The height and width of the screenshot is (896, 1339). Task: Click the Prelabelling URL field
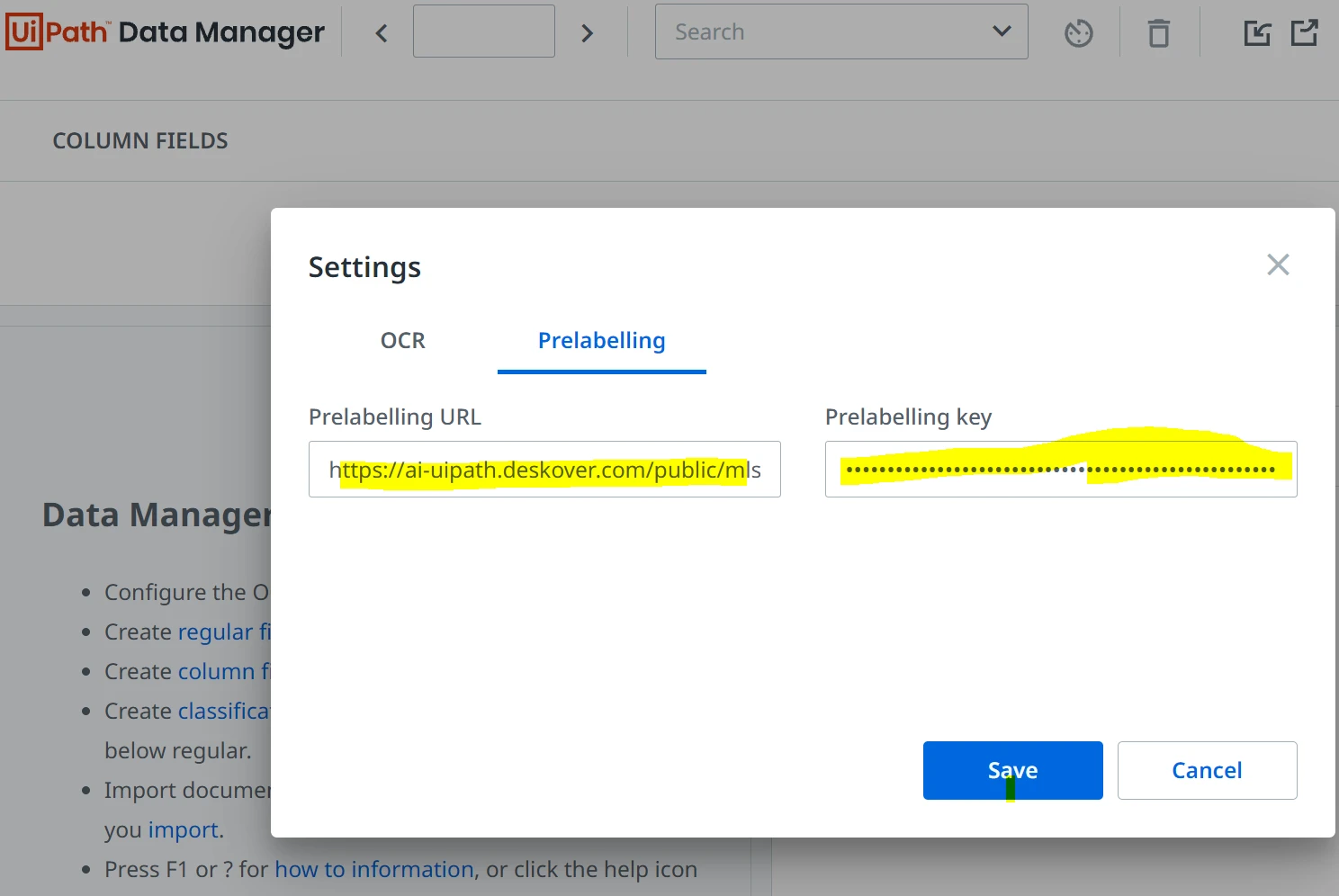point(544,469)
